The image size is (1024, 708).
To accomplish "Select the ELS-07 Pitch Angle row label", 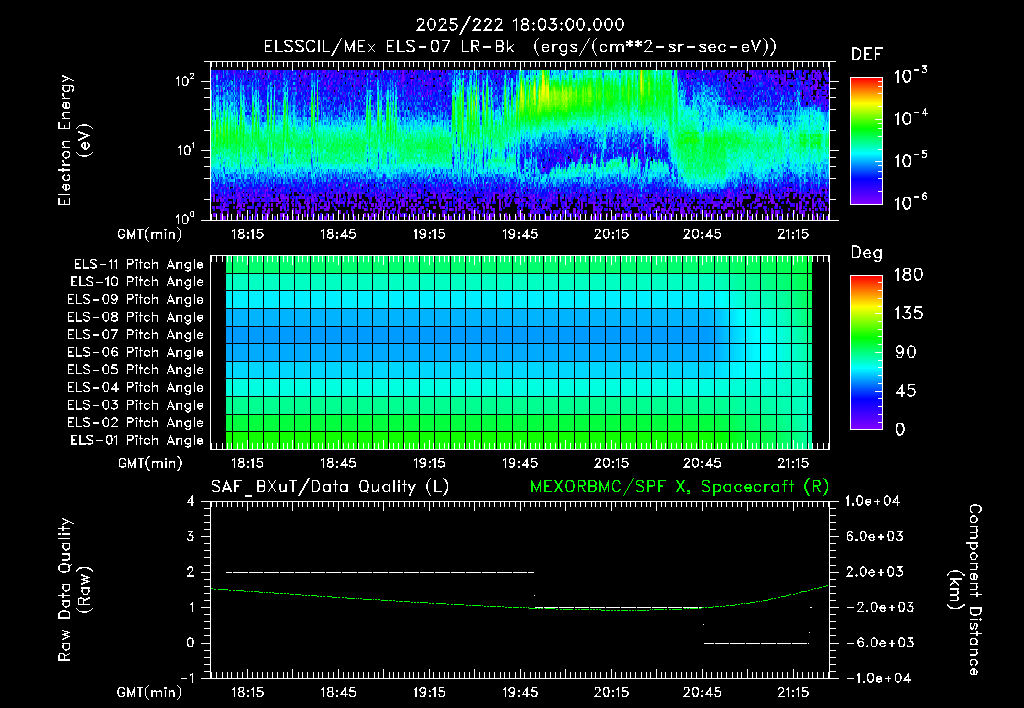I will [x=135, y=334].
